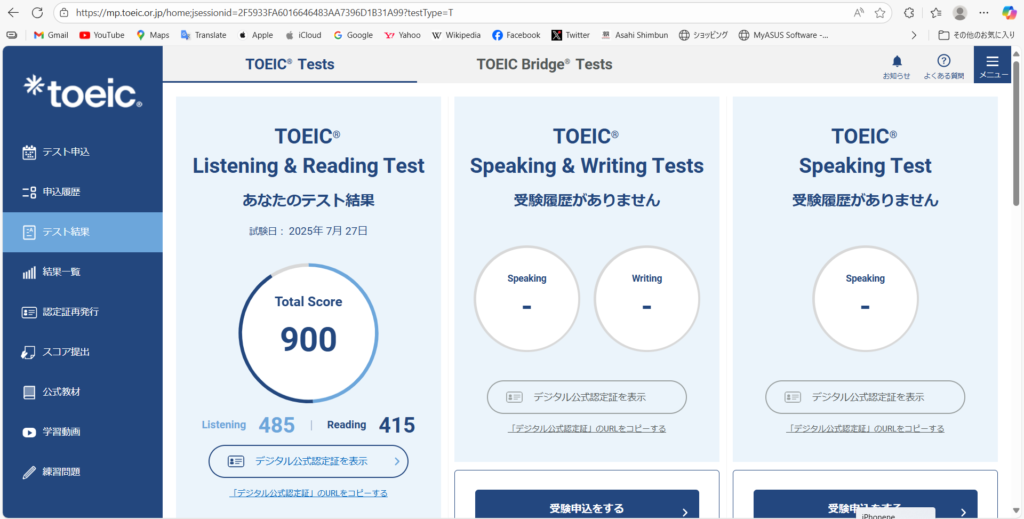Click 受験申込をする under Speaking & Writing
The width and height of the screenshot is (1024, 519).
(x=586, y=508)
